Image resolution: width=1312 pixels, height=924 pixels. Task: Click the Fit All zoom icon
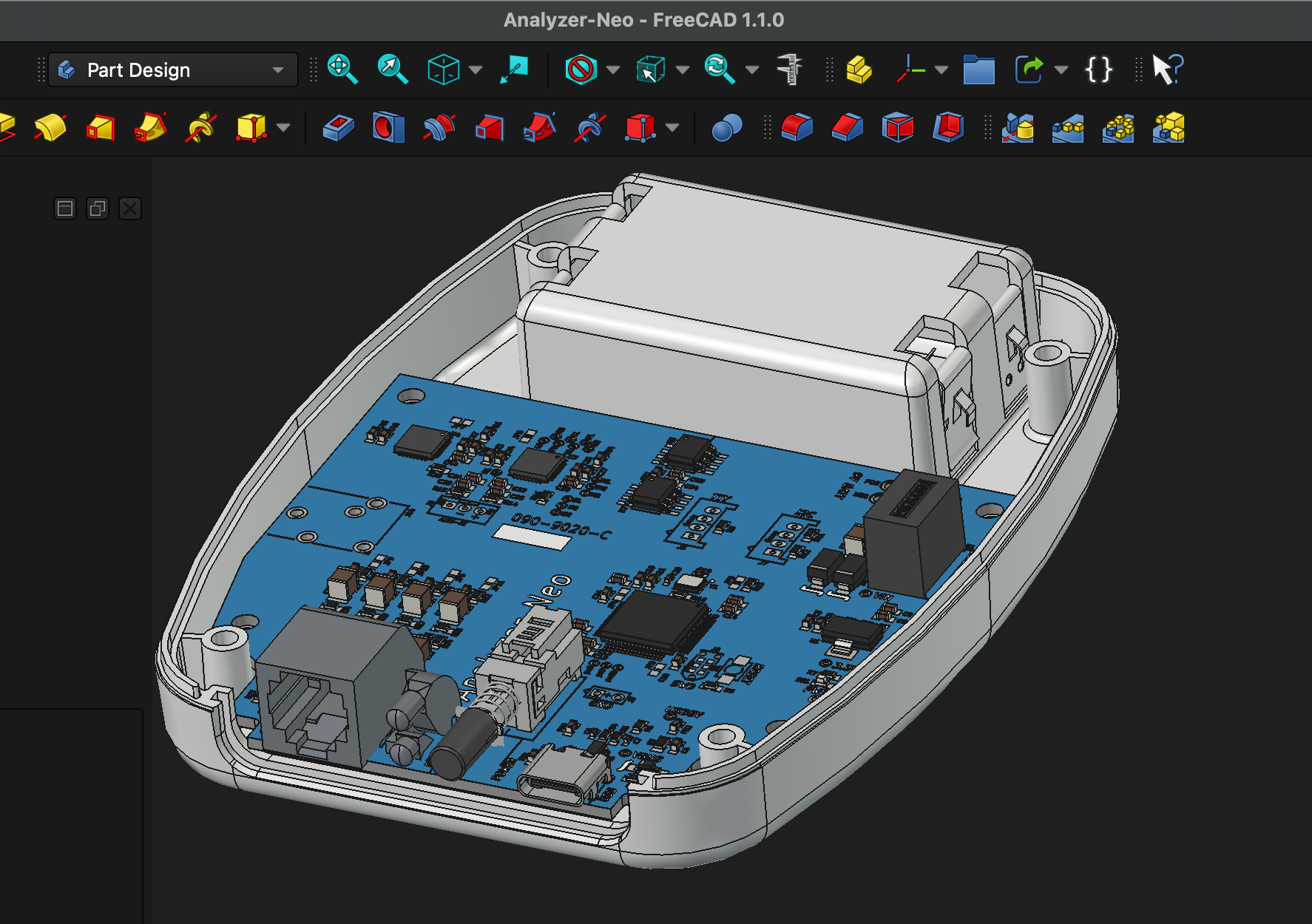pyautogui.click(x=342, y=69)
